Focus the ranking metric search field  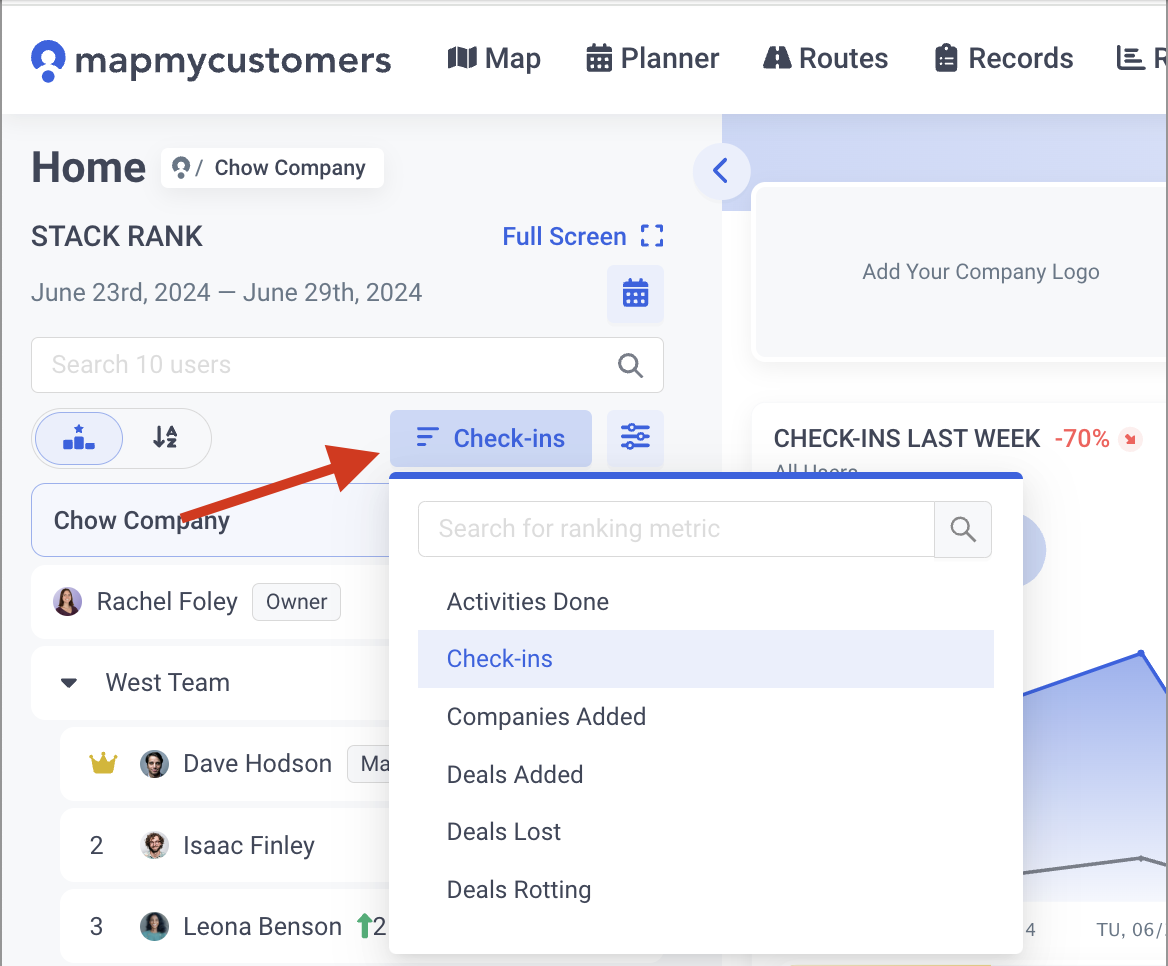click(x=676, y=529)
